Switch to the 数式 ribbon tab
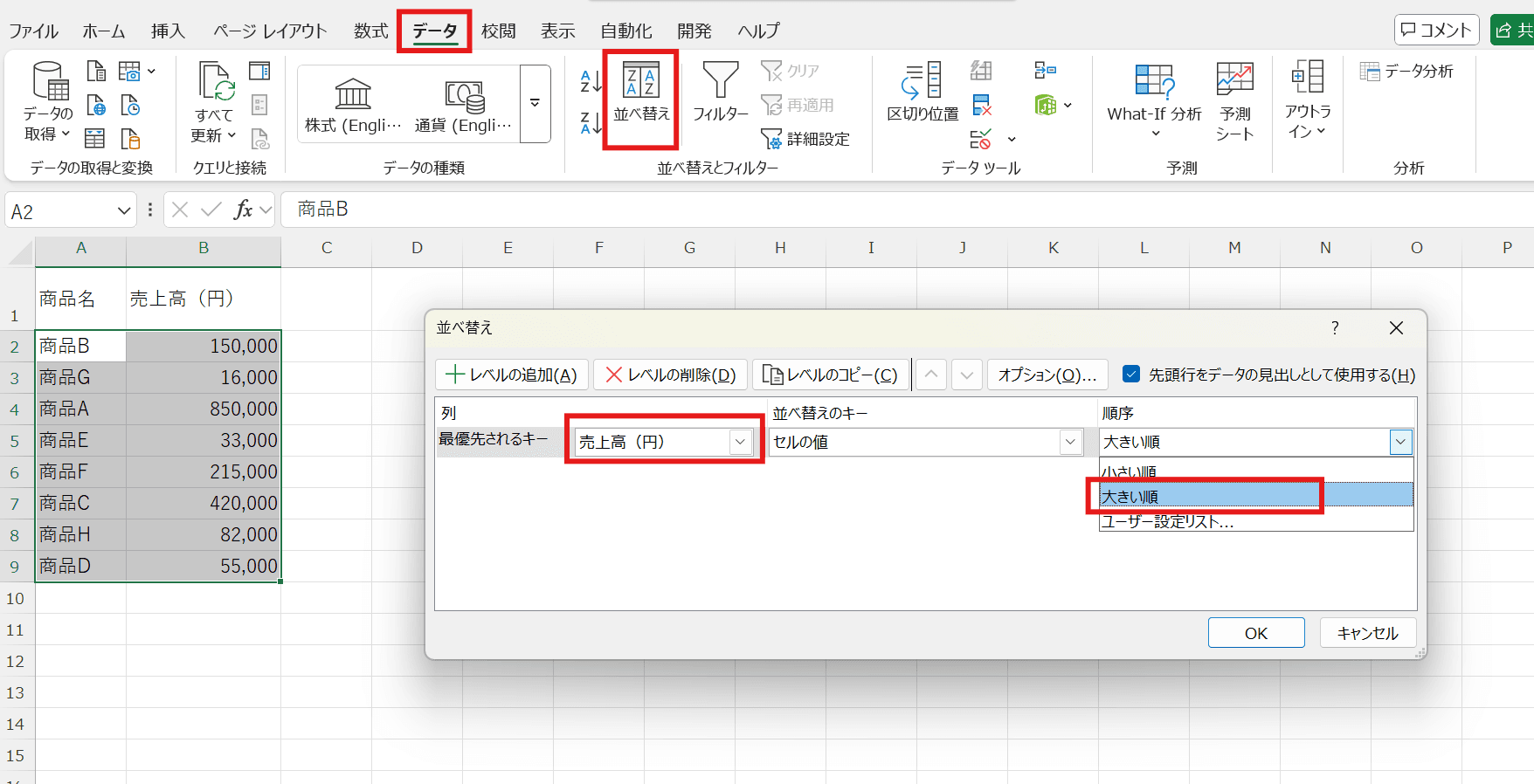1534x784 pixels. point(370,31)
